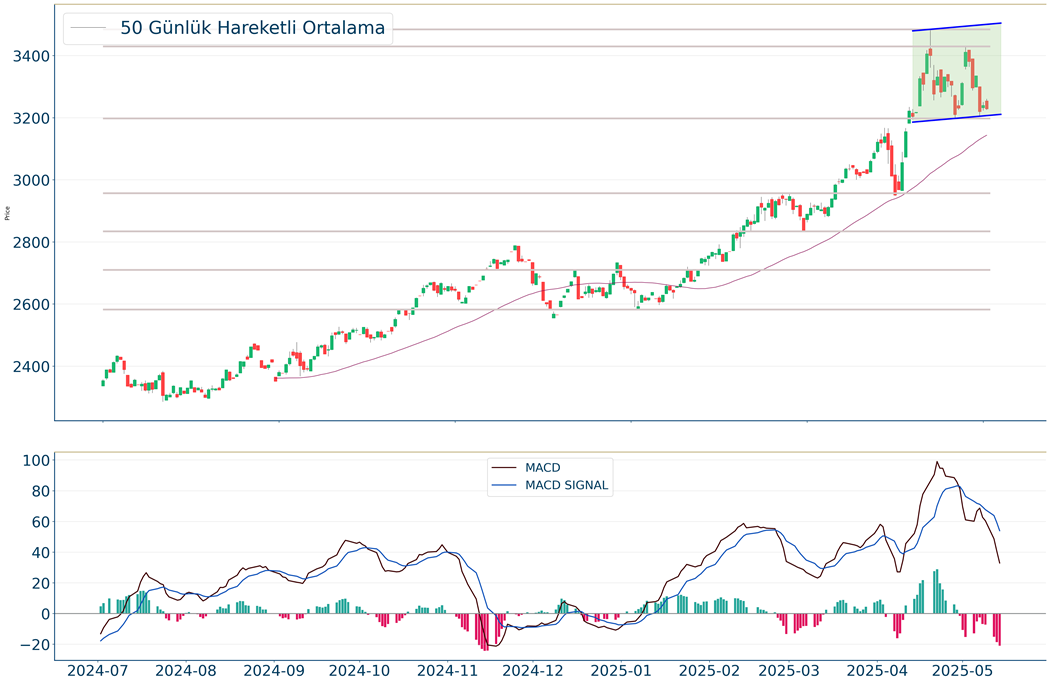Screen dimensions: 1050x683
Task: Click the upper blue trendline of the channel
Action: pos(956,27)
